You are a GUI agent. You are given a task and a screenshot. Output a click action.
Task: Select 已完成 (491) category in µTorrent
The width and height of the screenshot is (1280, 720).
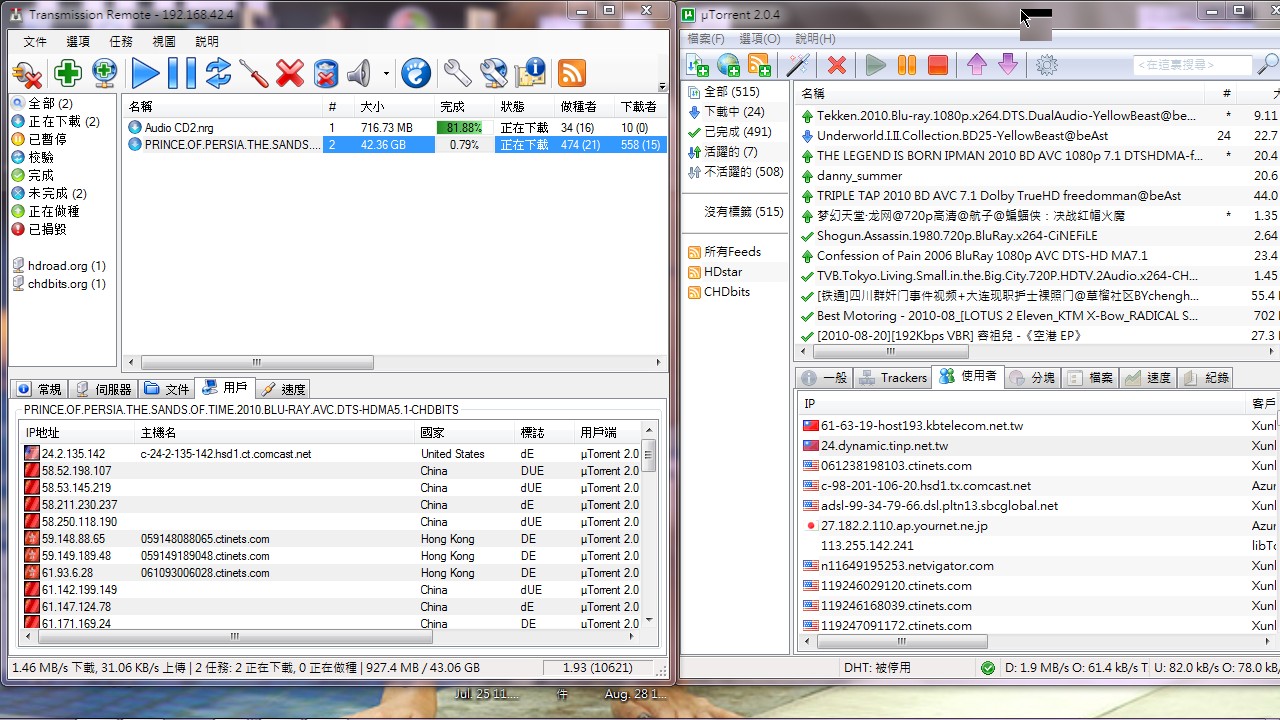pos(730,131)
